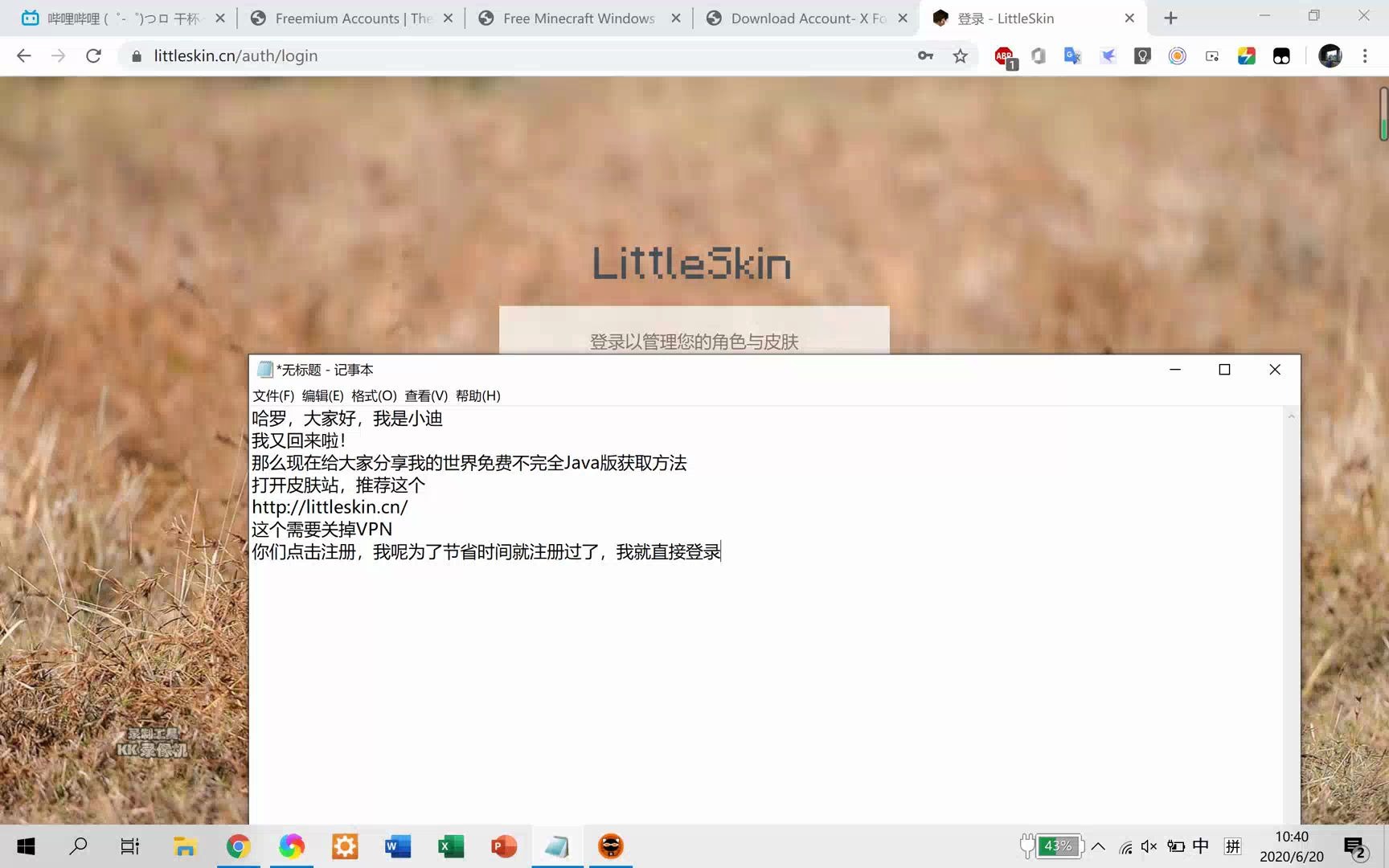The image size is (1389, 868).
Task: Close the 登录 - LittleSkin tab
Action: coord(1129,18)
